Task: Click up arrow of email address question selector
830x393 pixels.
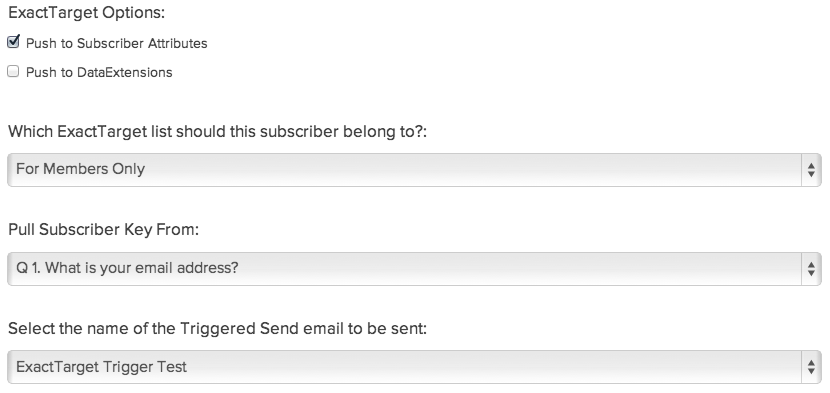Action: [x=811, y=265]
